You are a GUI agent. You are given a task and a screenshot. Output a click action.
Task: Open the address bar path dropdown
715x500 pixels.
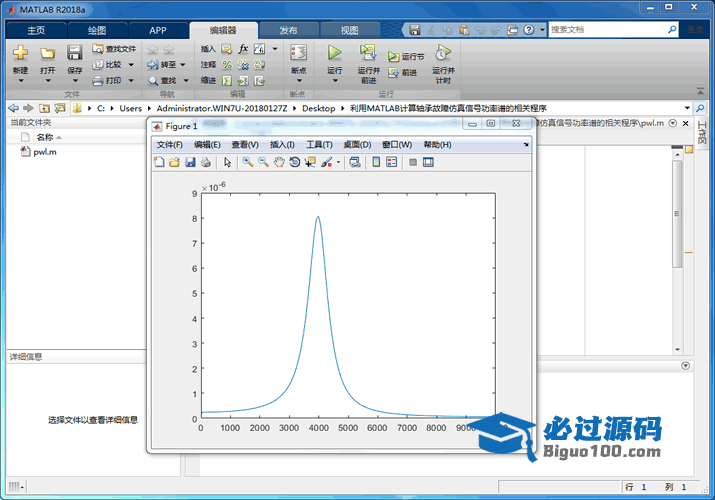click(x=687, y=108)
